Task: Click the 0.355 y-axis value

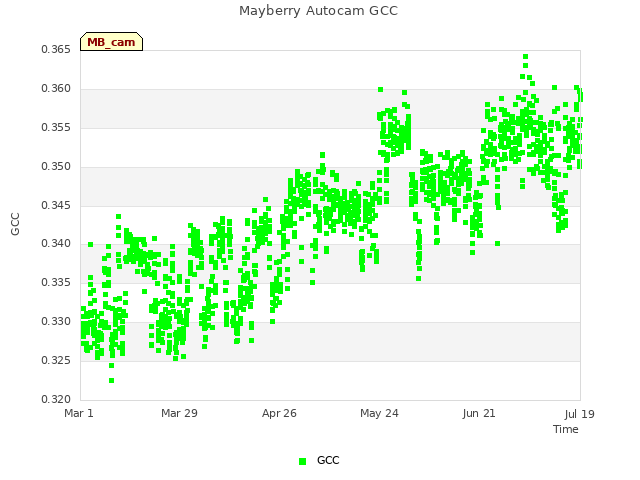Action: (x=56, y=127)
